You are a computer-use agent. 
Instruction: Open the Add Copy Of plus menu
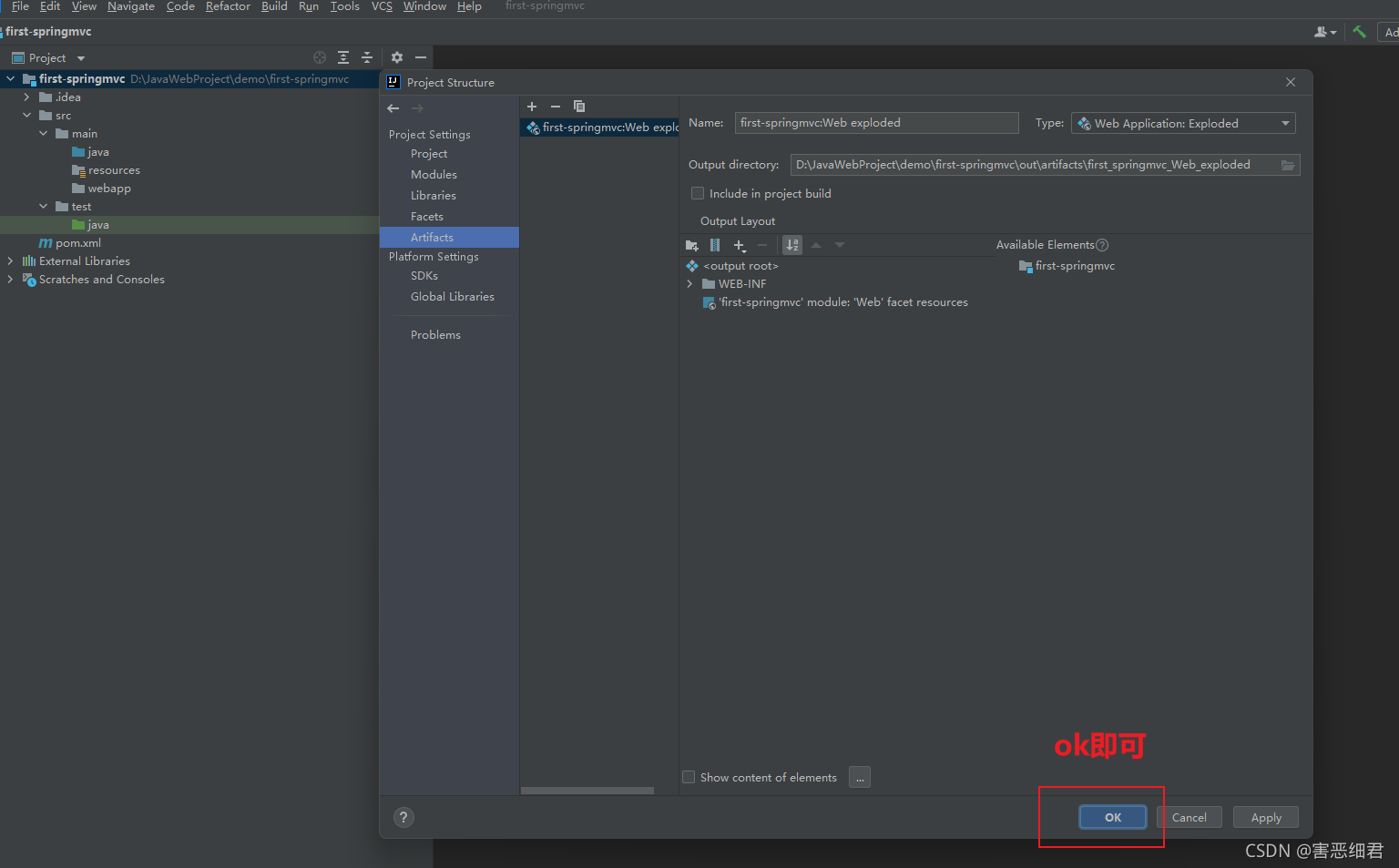coord(740,245)
